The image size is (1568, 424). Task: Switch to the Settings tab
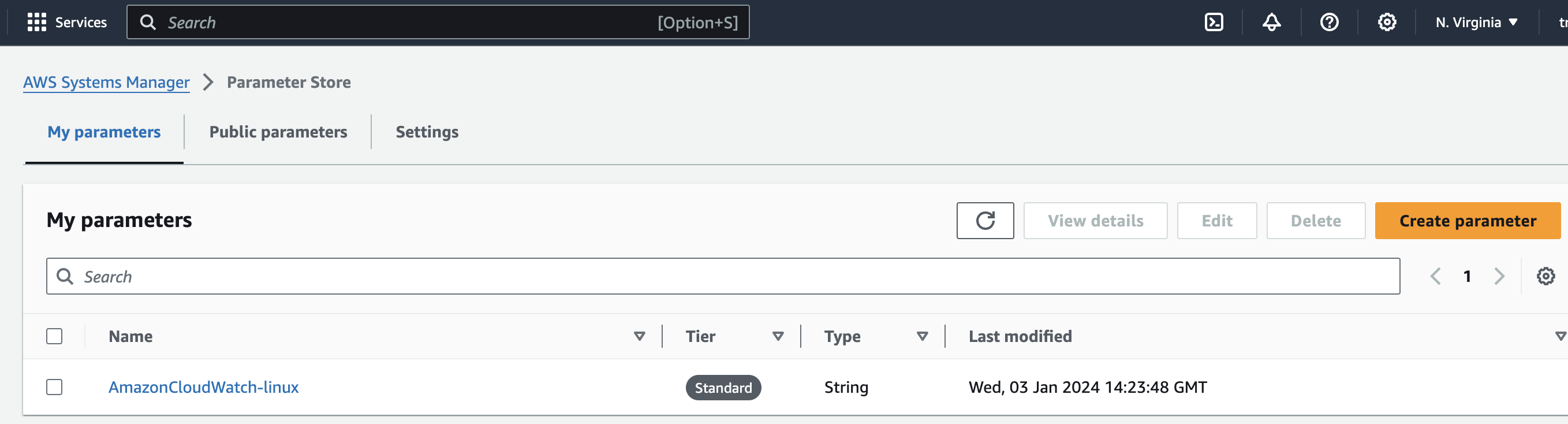click(x=427, y=132)
